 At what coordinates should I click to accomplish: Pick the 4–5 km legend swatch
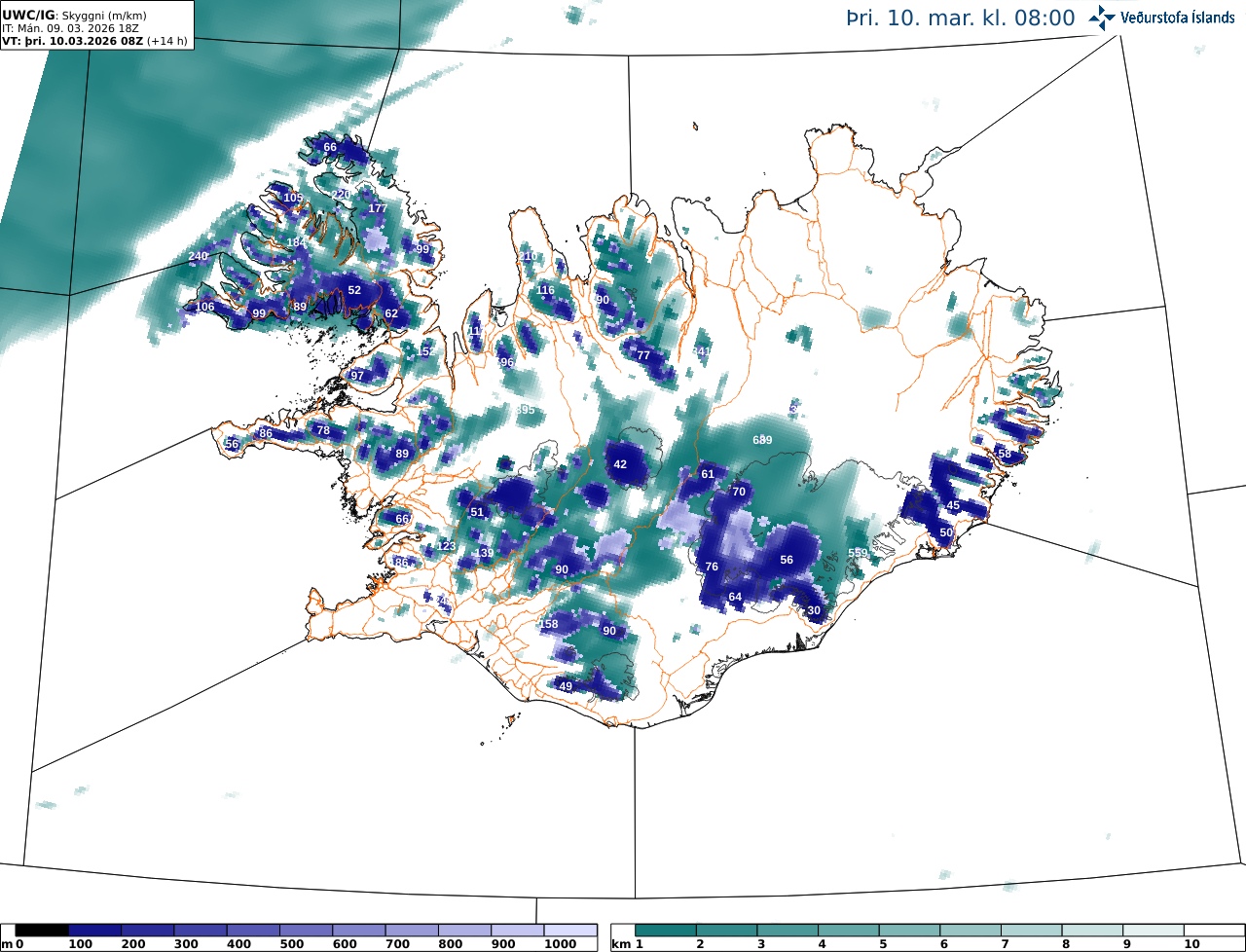[849, 931]
